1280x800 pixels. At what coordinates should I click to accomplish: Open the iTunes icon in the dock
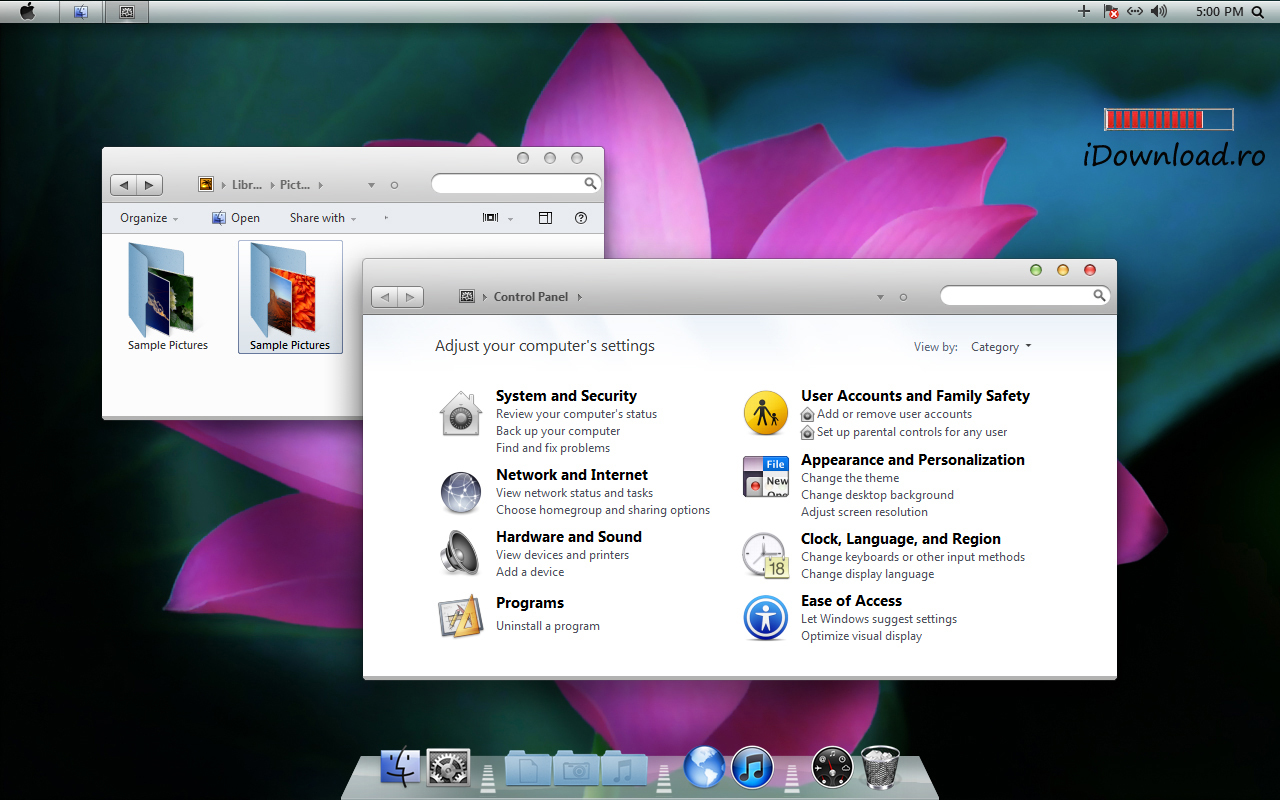(x=752, y=767)
